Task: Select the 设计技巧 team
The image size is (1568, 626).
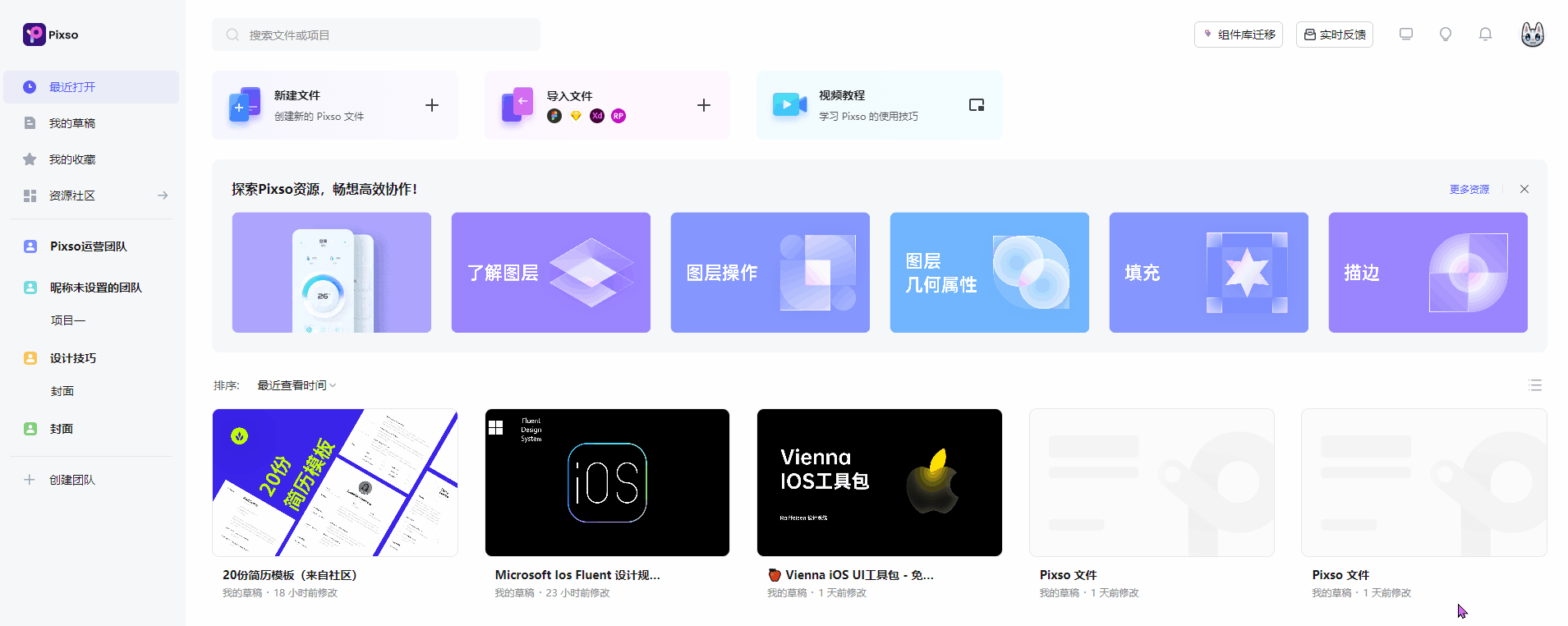Action: coord(73,358)
